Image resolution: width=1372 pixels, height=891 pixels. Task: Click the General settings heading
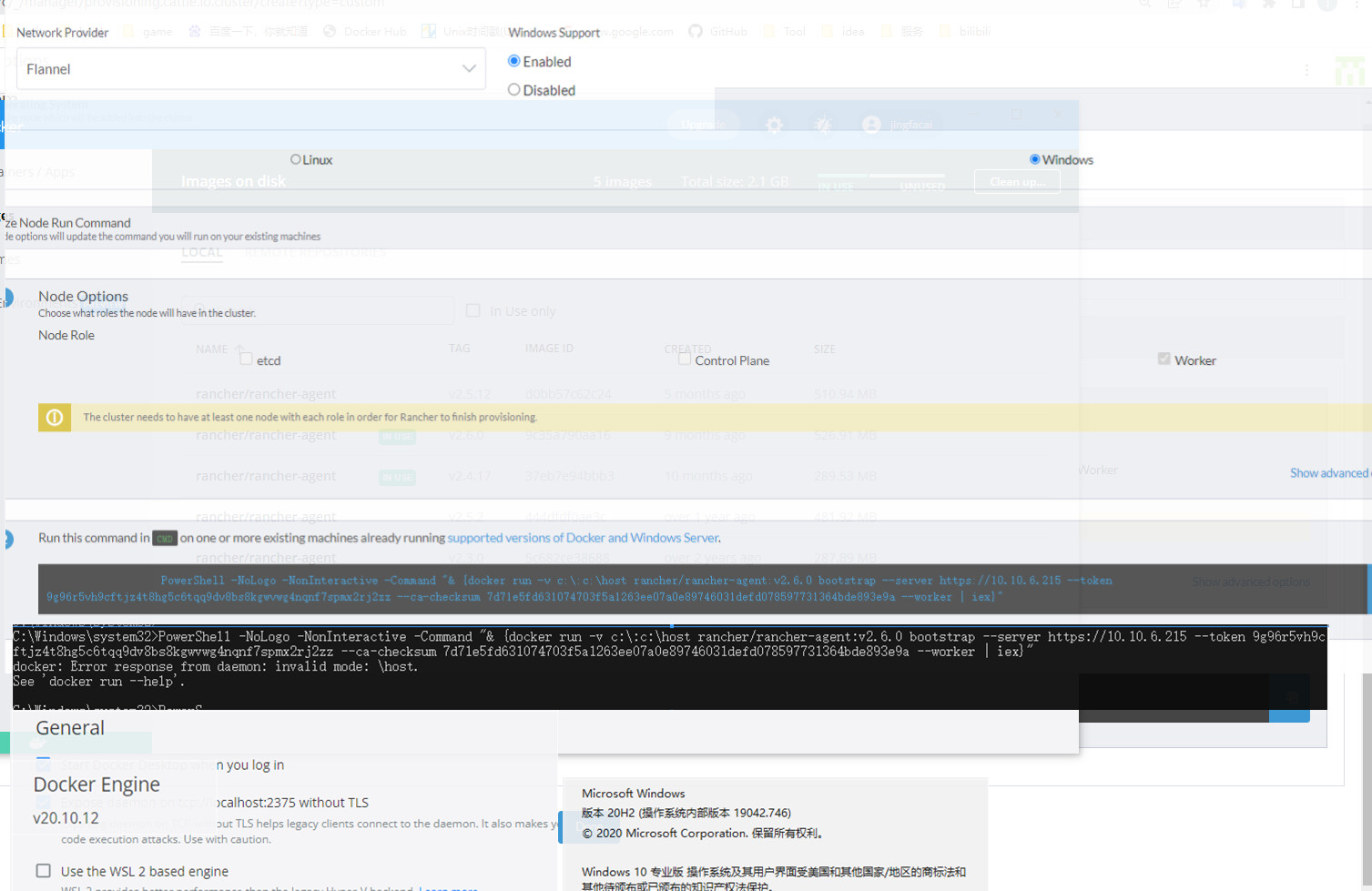tap(70, 728)
